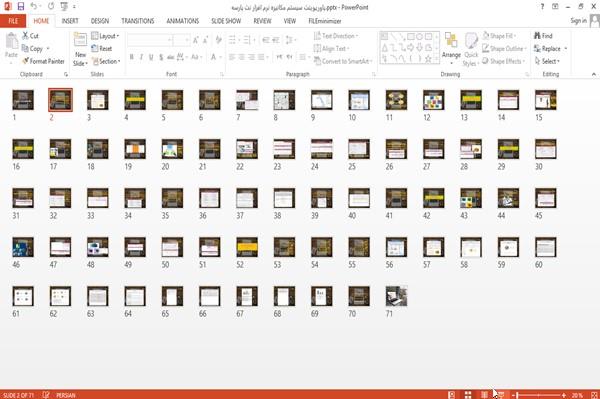600x399 pixels.
Task: Click the Format Painter tool
Action: pyautogui.click(x=43, y=61)
